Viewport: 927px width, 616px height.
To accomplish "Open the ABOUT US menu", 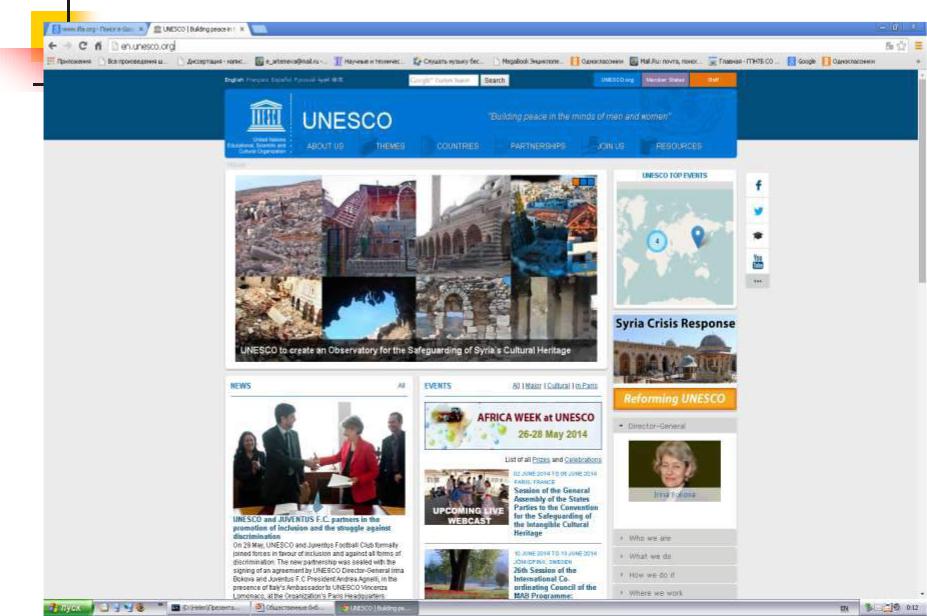I will tap(325, 146).
